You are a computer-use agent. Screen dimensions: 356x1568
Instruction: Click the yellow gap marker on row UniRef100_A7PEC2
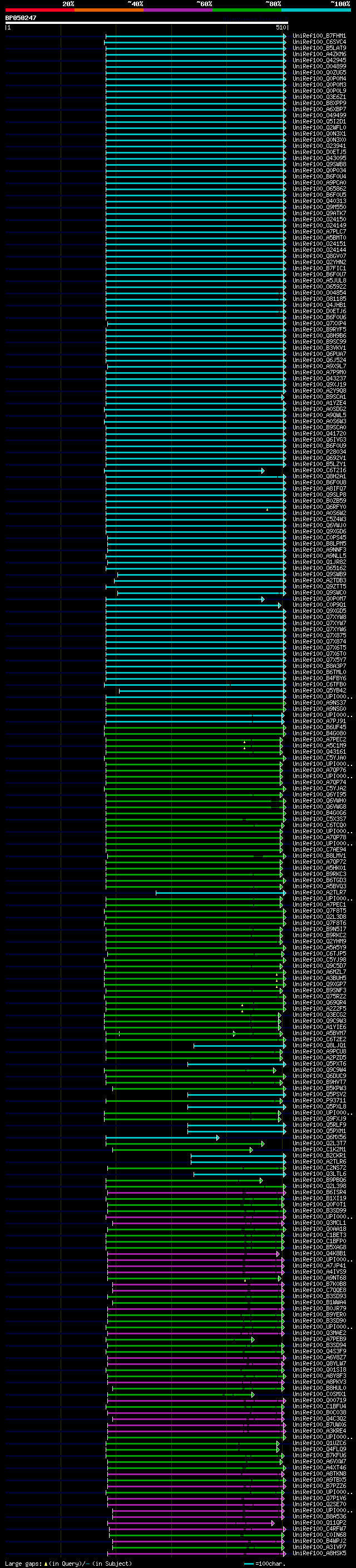click(245, 741)
